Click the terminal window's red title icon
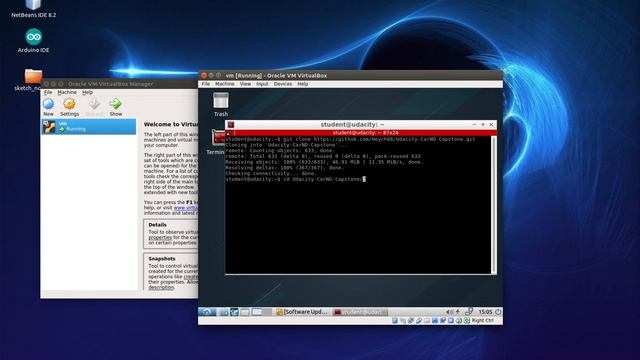Image resolution: width=640 pixels, height=360 pixels. [x=231, y=124]
